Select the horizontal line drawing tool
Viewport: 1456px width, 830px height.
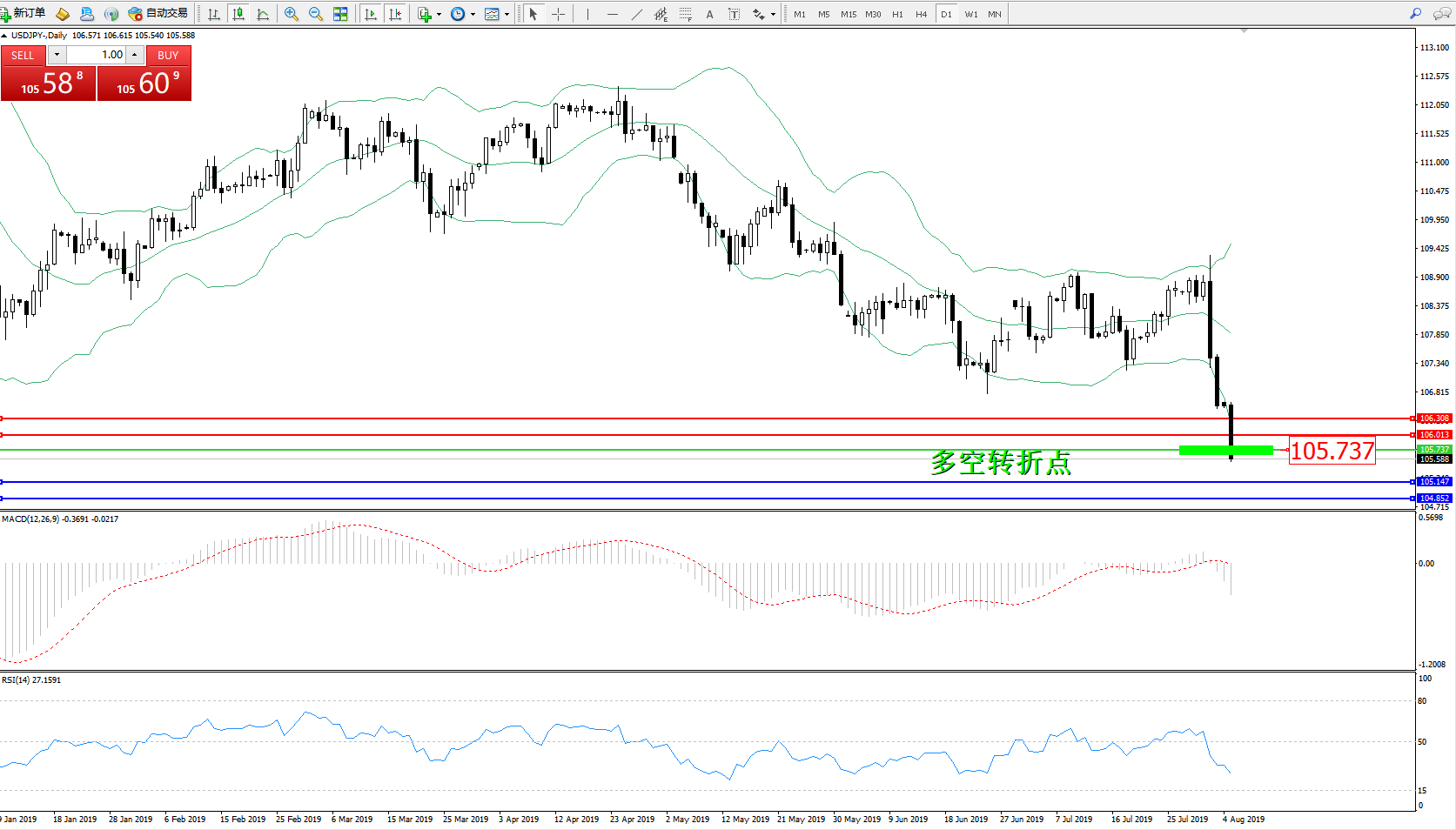(x=613, y=14)
